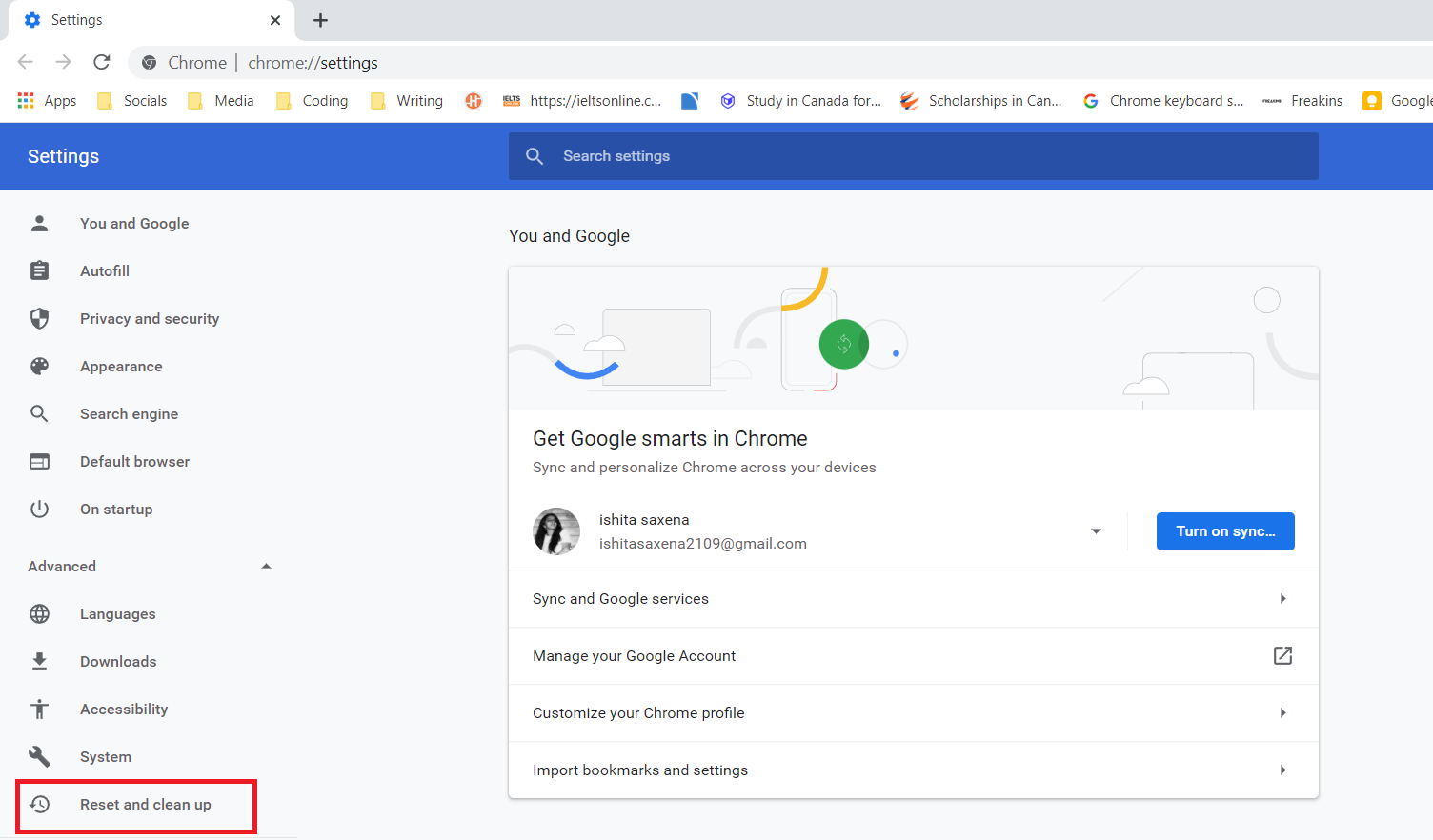Open the ieltsonline bookmark
1433x840 pixels.
click(582, 101)
